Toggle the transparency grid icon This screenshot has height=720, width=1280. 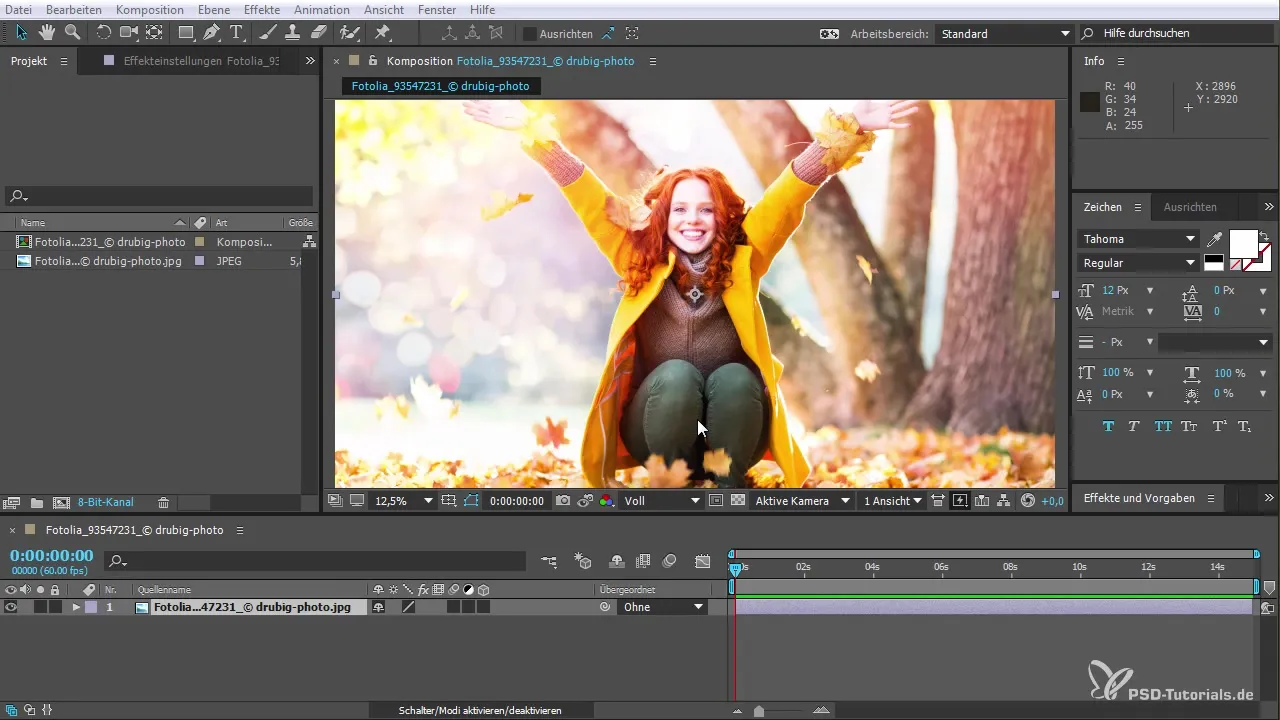point(738,501)
